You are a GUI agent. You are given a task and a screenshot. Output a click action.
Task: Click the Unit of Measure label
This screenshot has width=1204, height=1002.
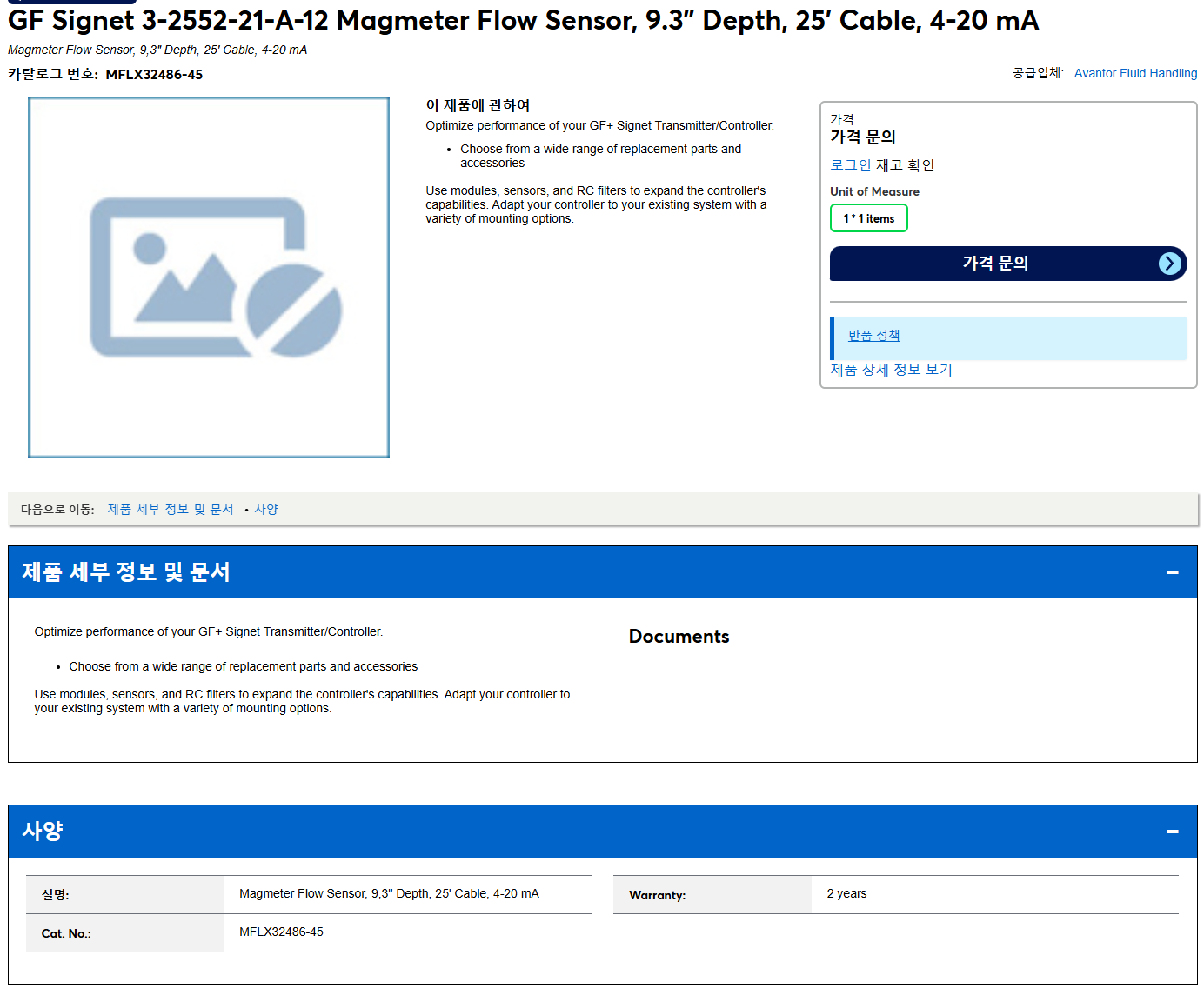pos(874,191)
